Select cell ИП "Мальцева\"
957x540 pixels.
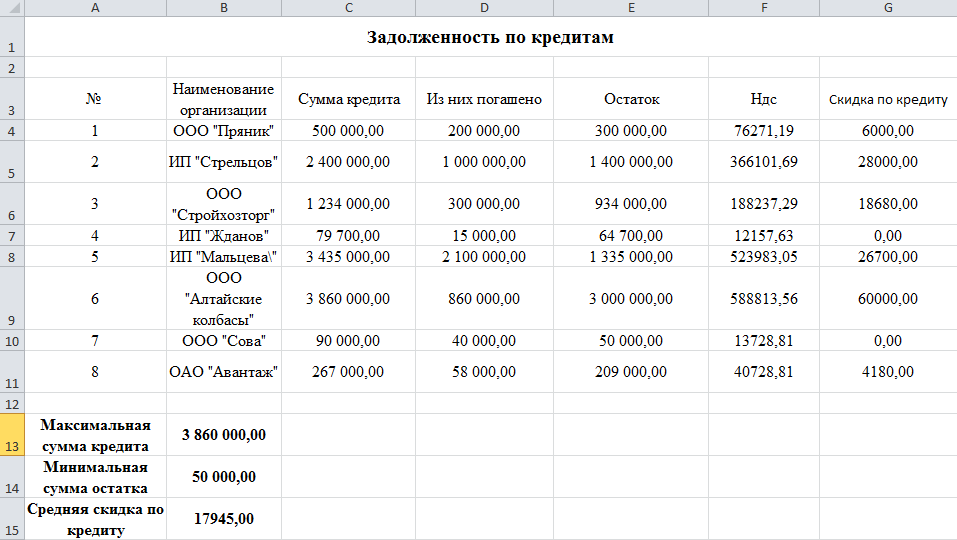(x=224, y=256)
